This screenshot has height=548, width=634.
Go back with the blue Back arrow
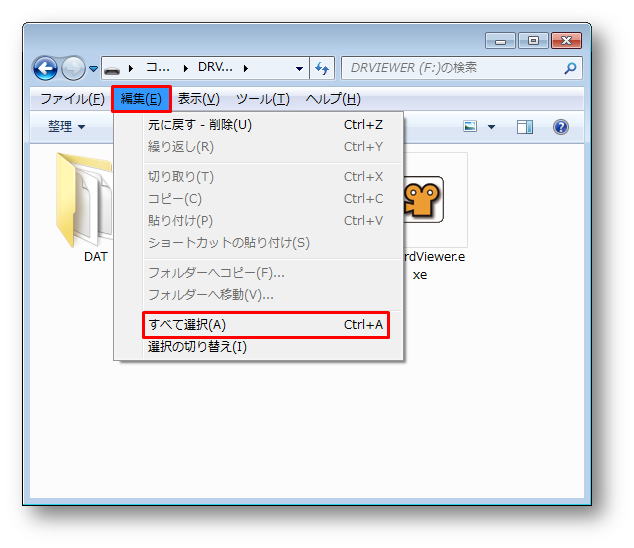coord(45,68)
